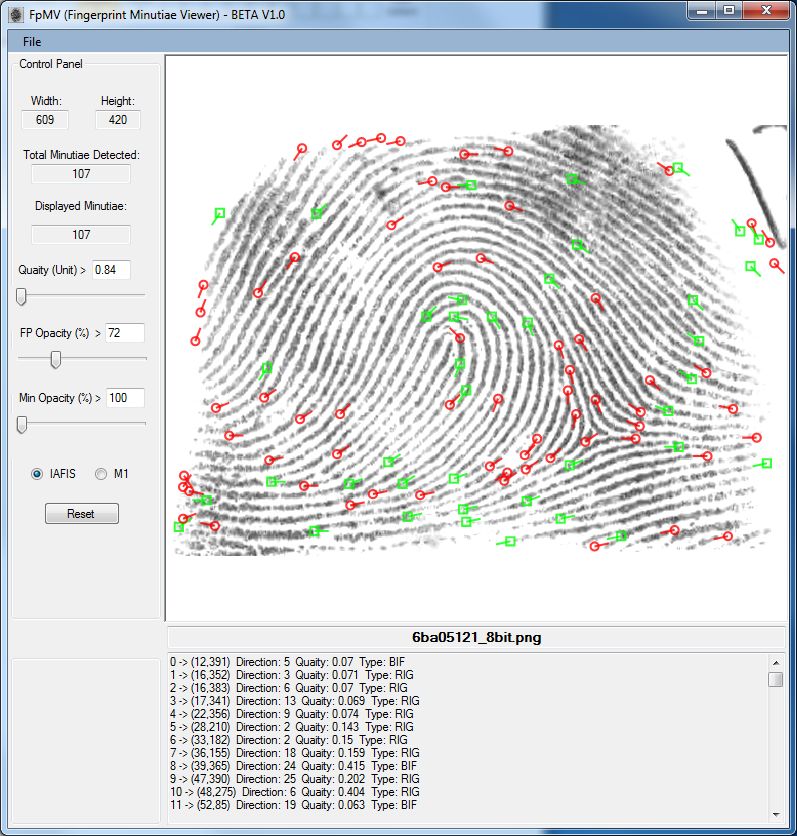Viewport: 797px width, 836px height.
Task: Switch to the M1 format option
Action: click(101, 474)
